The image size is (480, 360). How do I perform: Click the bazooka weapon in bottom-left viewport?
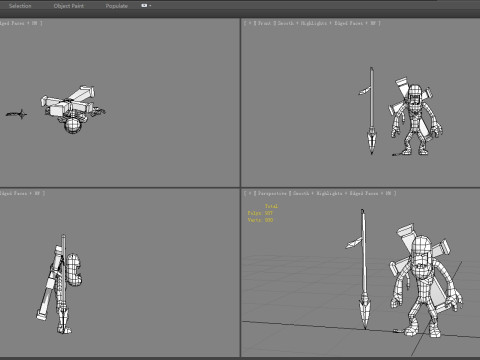pos(50,283)
